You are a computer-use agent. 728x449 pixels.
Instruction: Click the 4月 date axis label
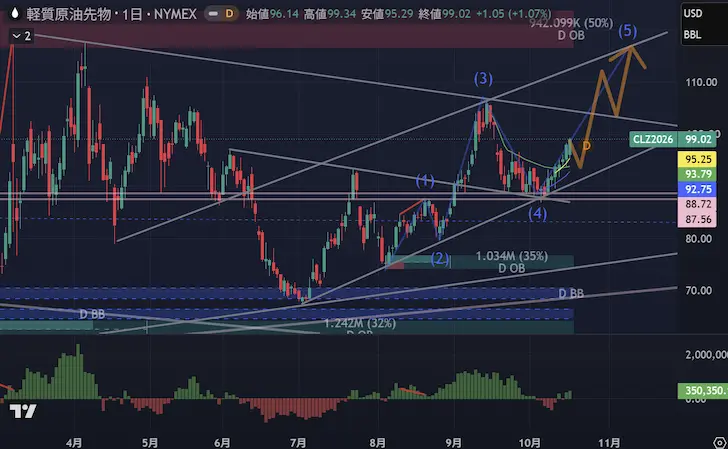pyautogui.click(x=74, y=442)
